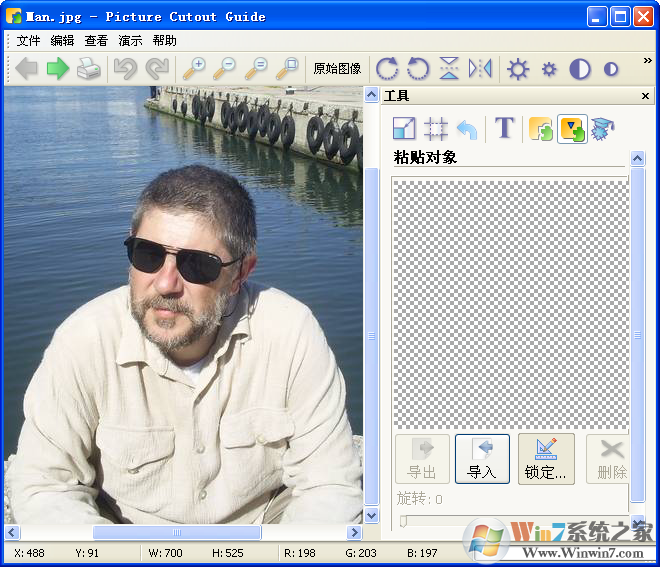The image size is (660, 567).
Task: Select the Text tool in tools panel
Action: point(505,128)
